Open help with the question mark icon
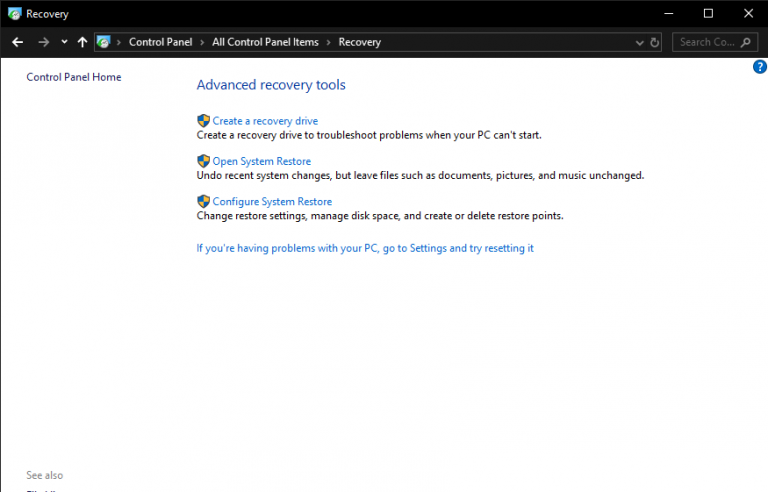Image resolution: width=768 pixels, height=492 pixels. pyautogui.click(x=760, y=67)
